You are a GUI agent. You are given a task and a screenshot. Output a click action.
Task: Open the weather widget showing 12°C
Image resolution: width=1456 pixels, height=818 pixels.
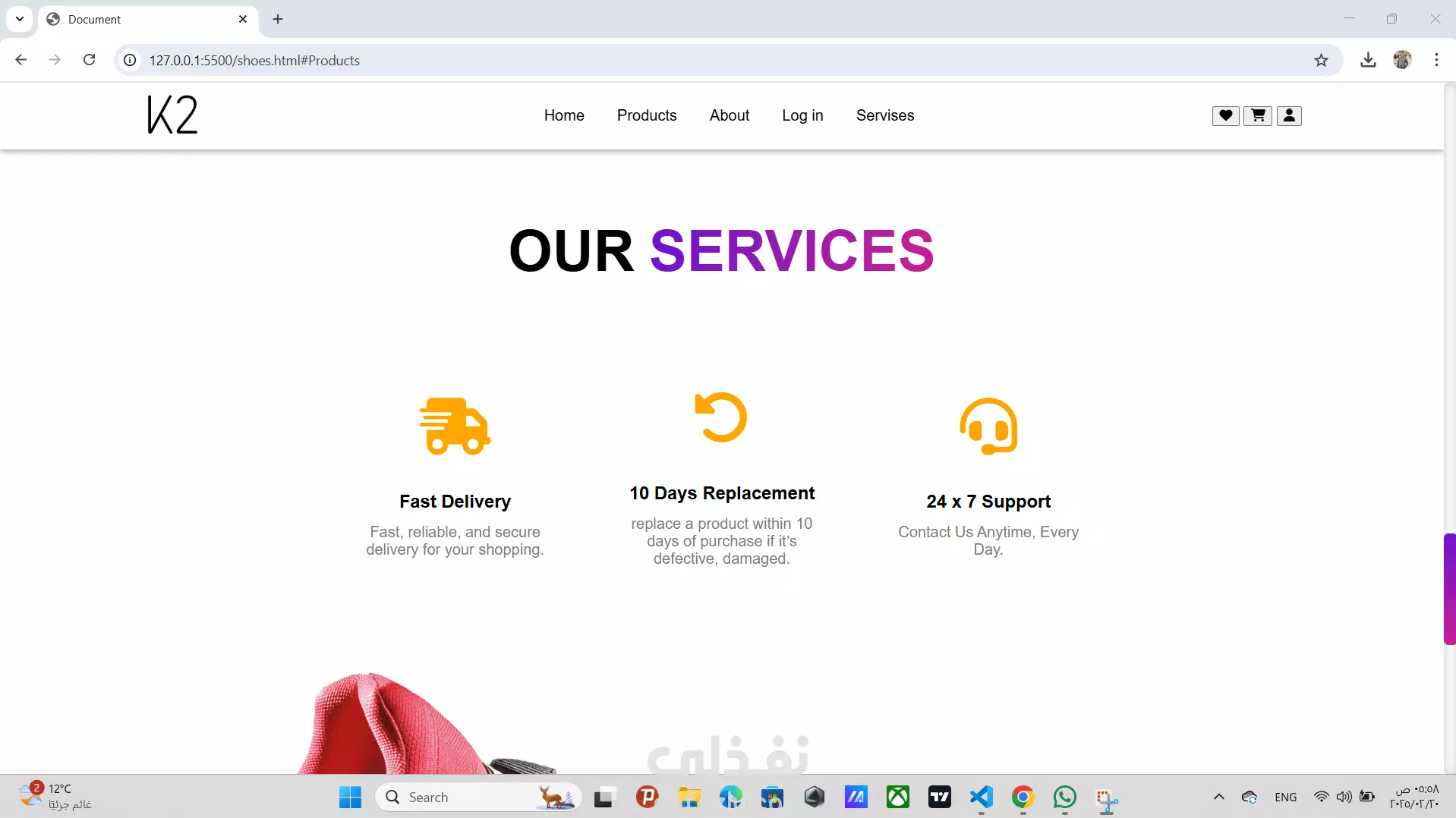pos(55,797)
